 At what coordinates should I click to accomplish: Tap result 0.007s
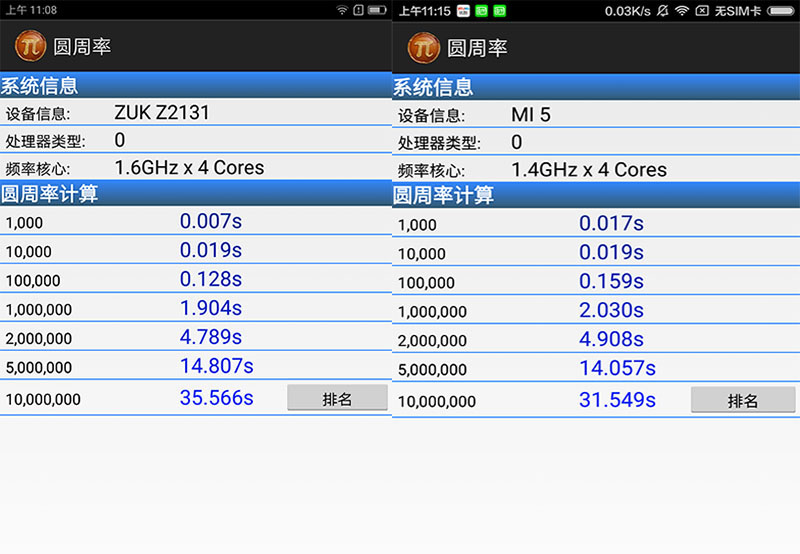[211, 221]
